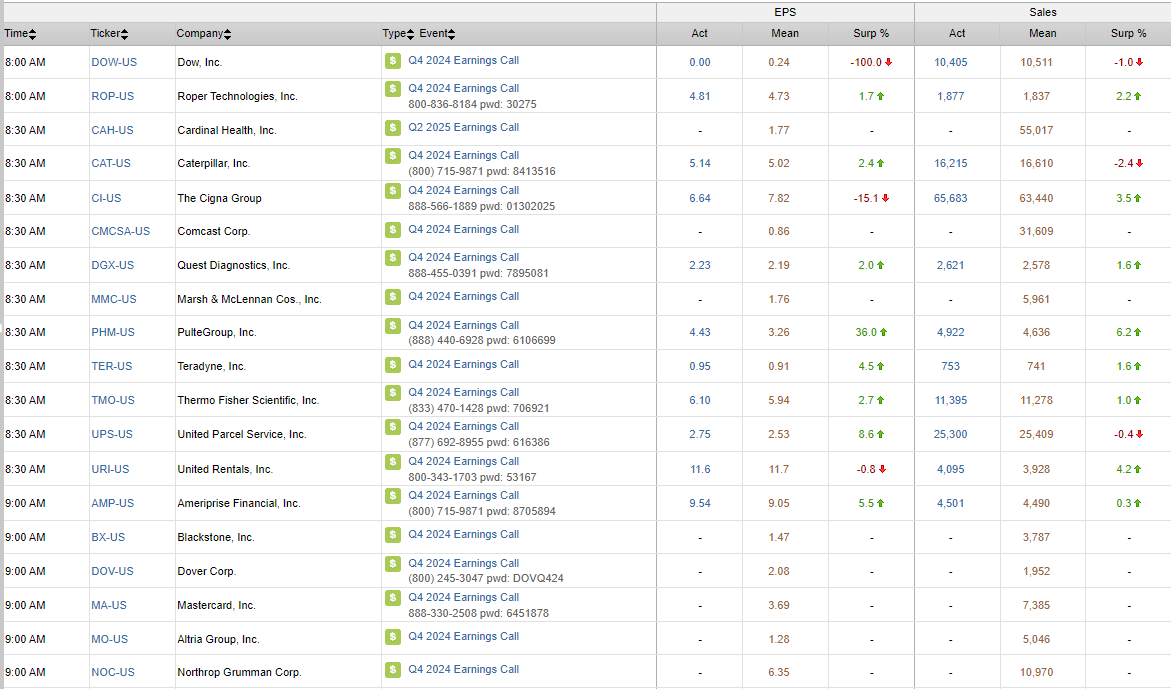Image resolution: width=1171 pixels, height=689 pixels.
Task: Click the earnings icon in Cardinal Health row
Action: pos(393,128)
